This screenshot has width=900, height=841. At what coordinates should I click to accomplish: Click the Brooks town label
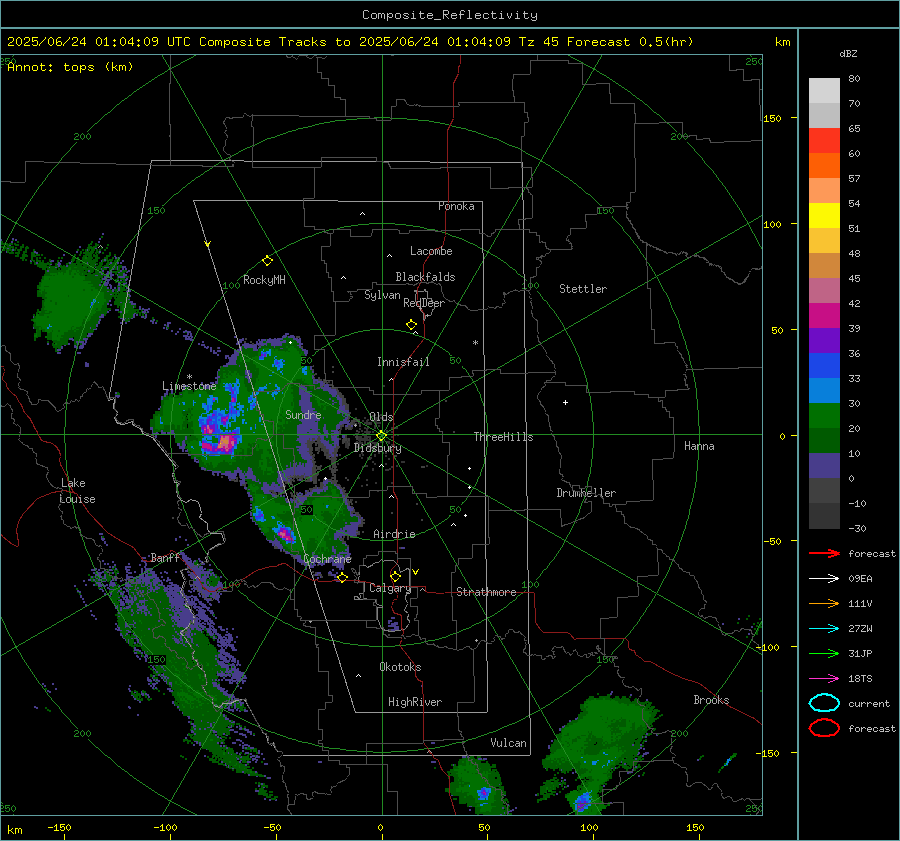(x=711, y=700)
